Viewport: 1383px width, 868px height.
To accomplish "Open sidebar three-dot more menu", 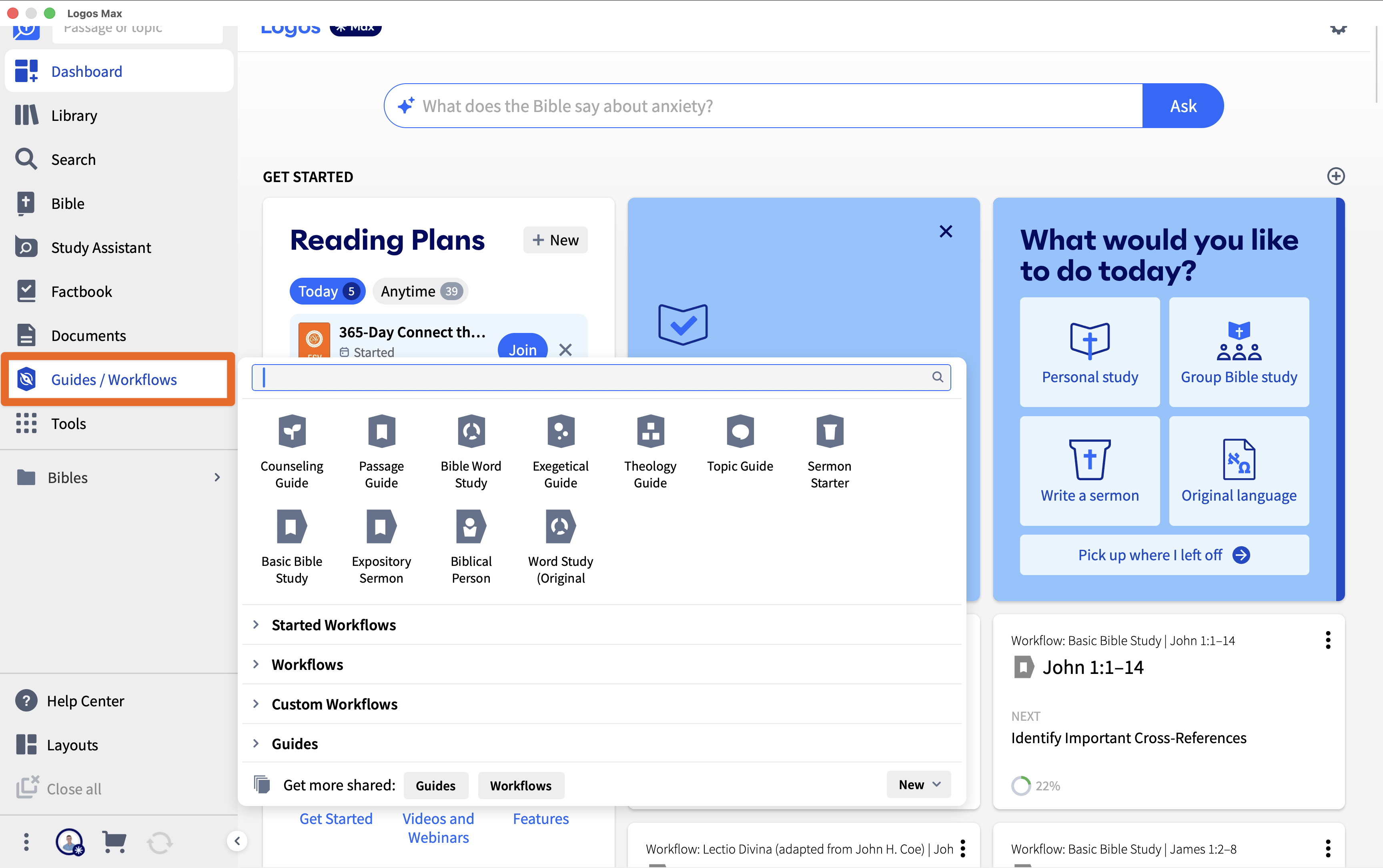I will pos(26,842).
